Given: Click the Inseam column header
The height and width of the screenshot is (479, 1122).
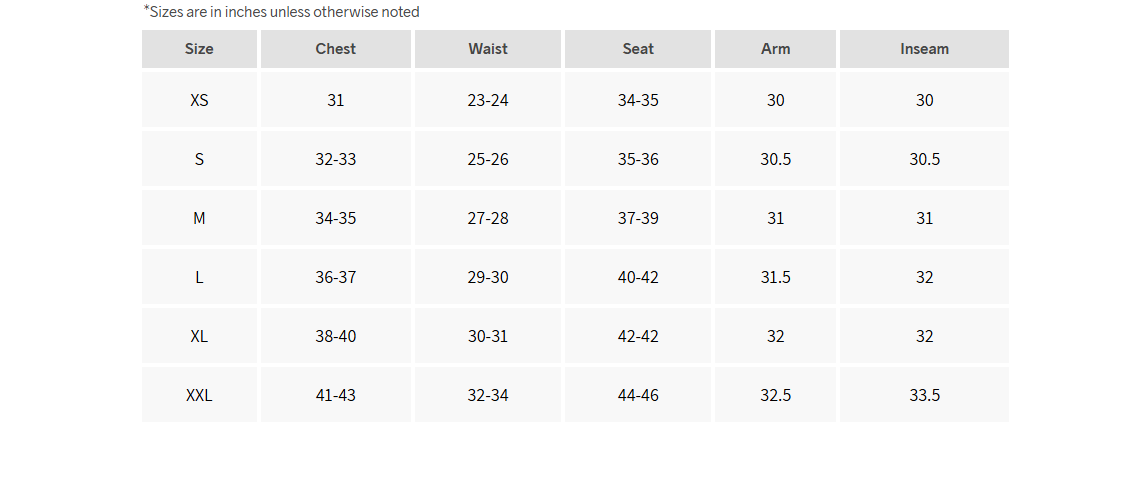Looking at the screenshot, I should (x=925, y=49).
